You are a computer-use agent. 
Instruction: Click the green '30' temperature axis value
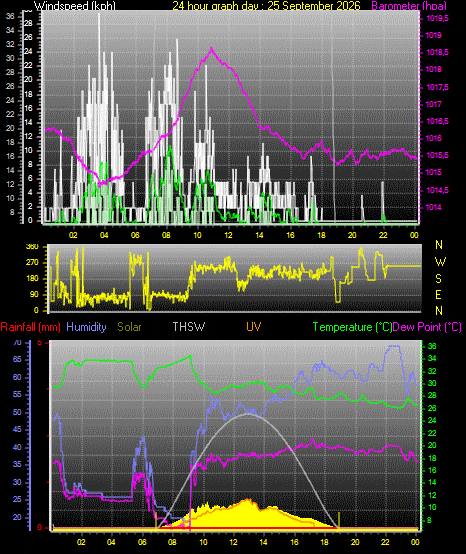pyautogui.click(x=432, y=383)
